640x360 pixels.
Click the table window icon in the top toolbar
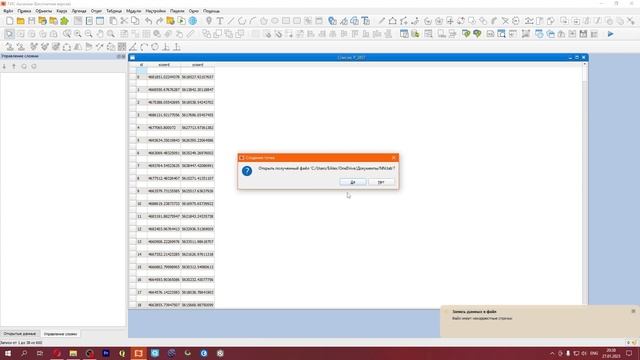(100, 21)
